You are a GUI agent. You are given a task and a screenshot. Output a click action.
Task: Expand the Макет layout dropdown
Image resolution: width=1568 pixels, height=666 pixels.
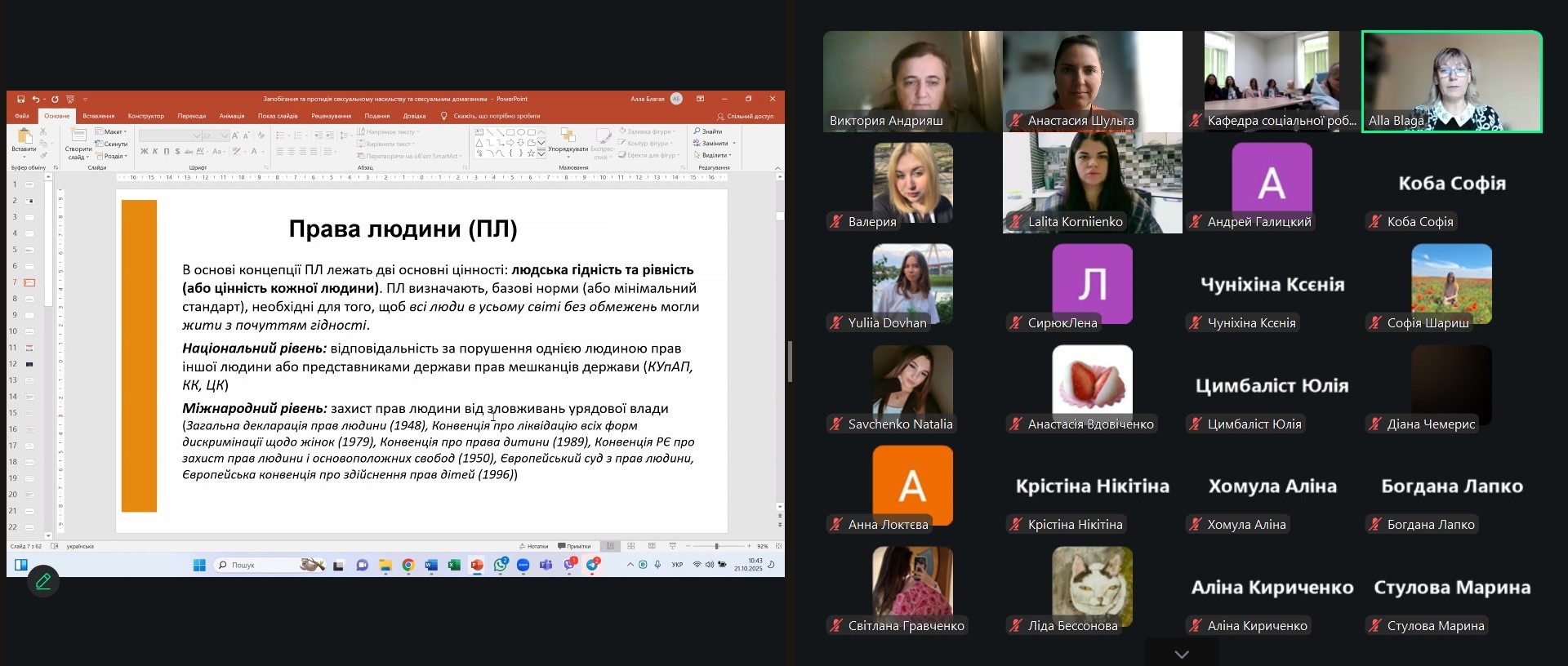(x=111, y=131)
